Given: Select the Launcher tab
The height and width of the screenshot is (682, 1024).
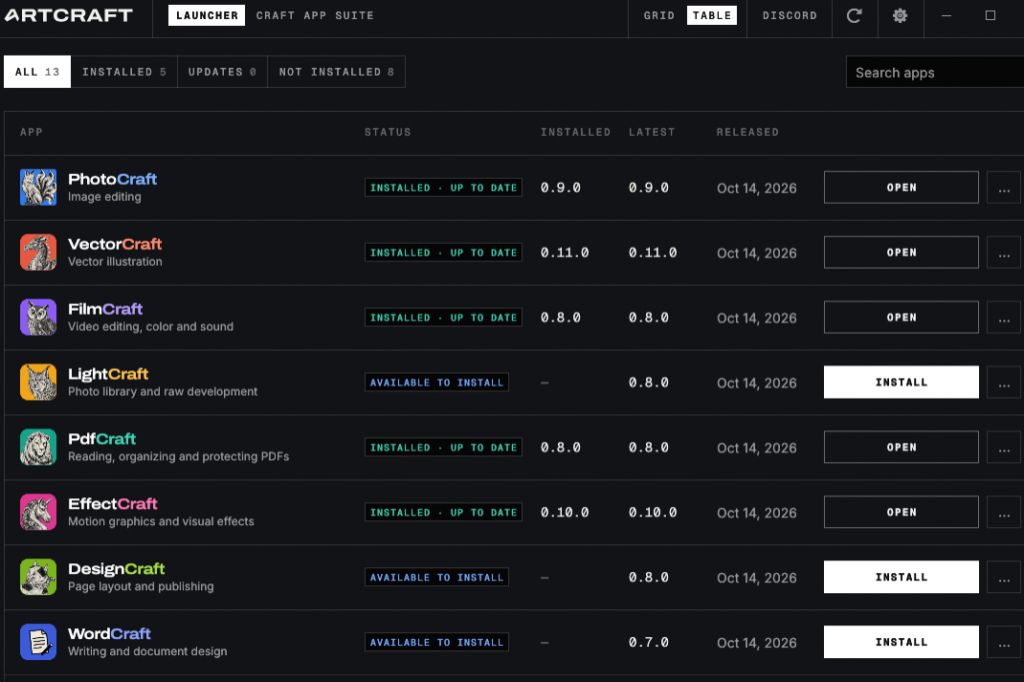Looking at the screenshot, I should click(x=206, y=15).
